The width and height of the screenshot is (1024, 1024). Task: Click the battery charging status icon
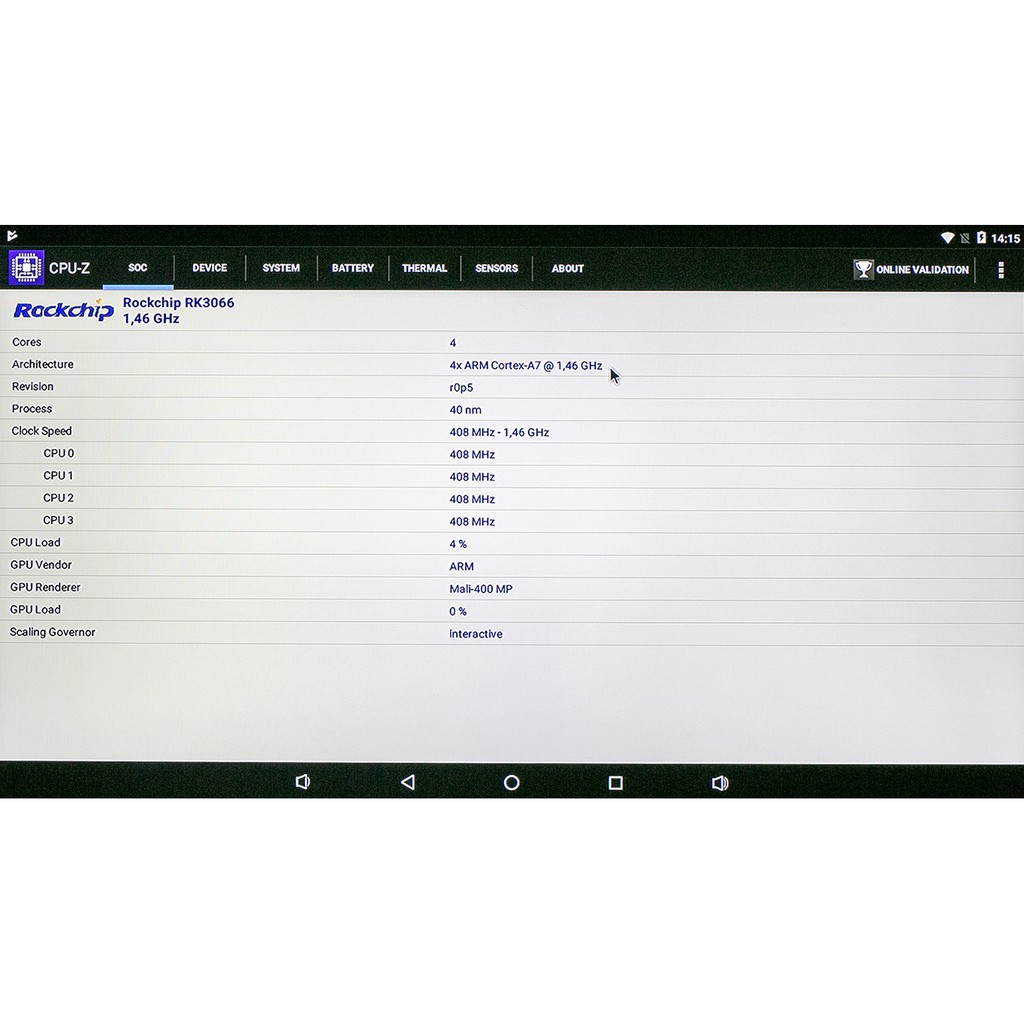pyautogui.click(x=981, y=238)
